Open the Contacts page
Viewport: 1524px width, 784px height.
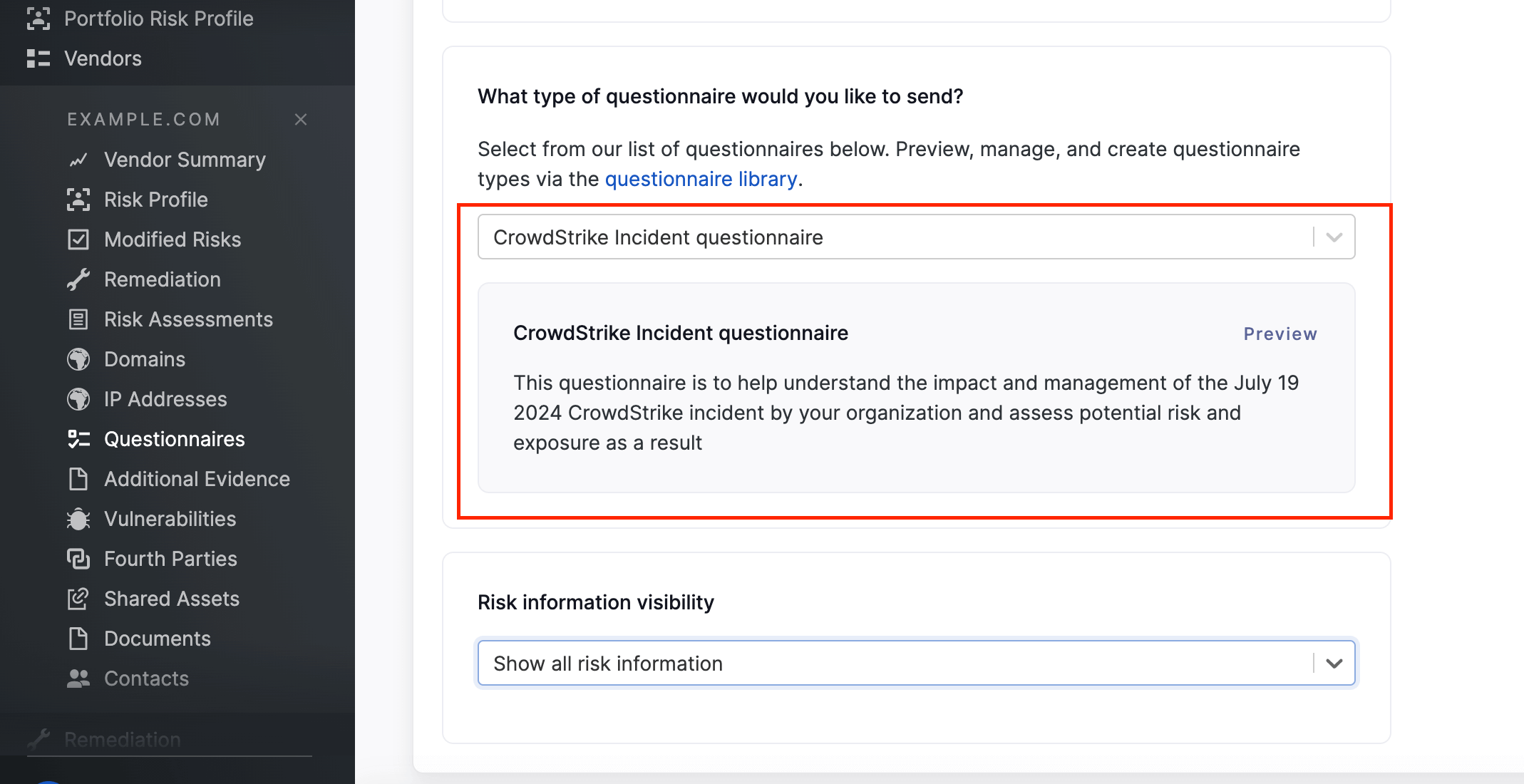coord(147,679)
